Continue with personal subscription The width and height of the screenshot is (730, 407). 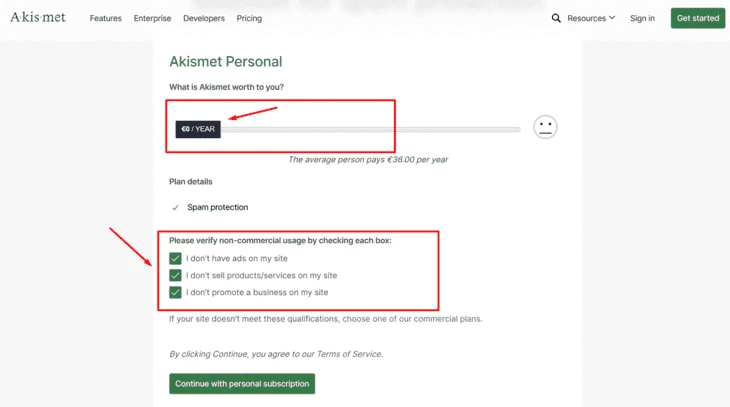pyautogui.click(x=242, y=384)
